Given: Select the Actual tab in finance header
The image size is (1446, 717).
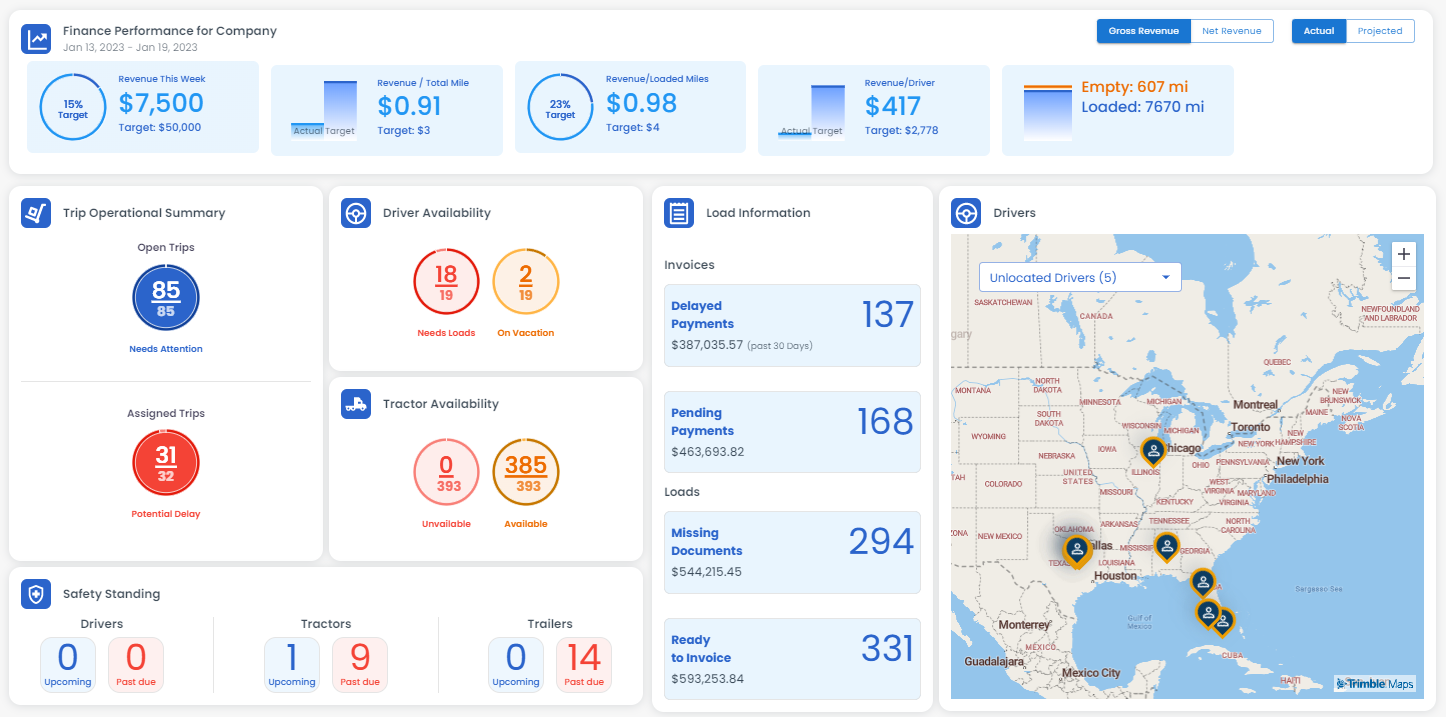Looking at the screenshot, I should tap(1318, 31).
